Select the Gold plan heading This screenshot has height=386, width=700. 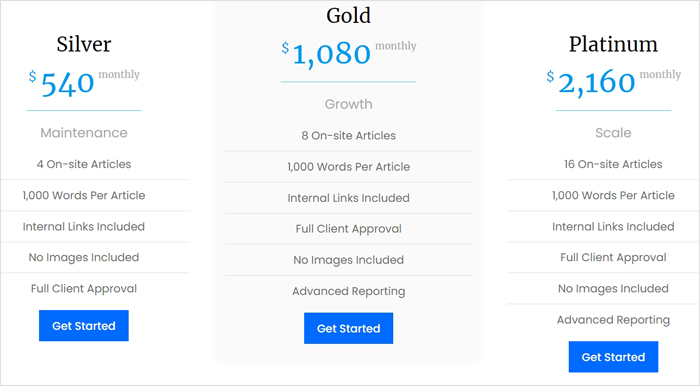[x=349, y=16]
